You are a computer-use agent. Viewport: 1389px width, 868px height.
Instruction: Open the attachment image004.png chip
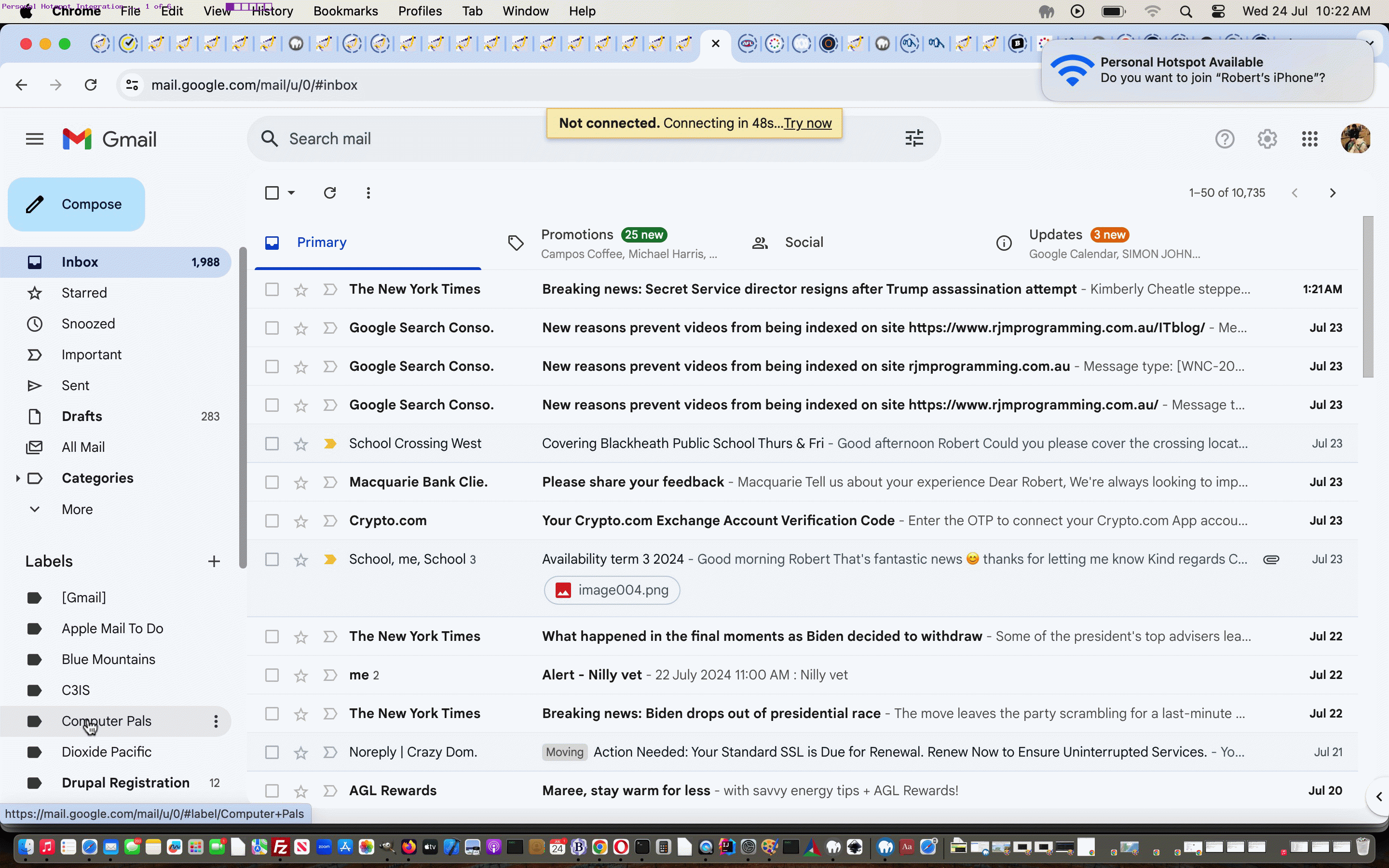tap(612, 590)
